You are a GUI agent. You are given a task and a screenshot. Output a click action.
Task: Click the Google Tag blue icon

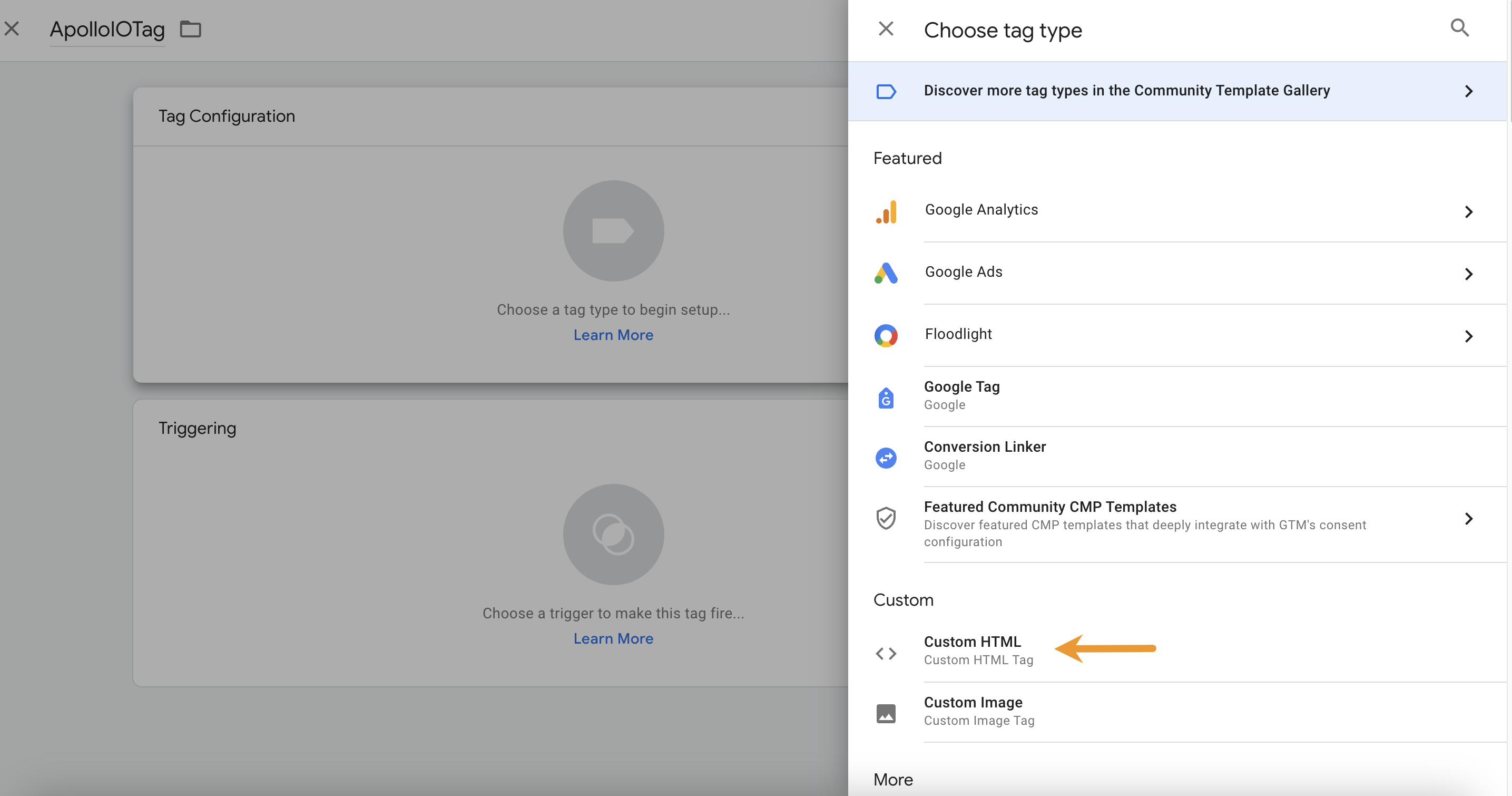click(886, 397)
